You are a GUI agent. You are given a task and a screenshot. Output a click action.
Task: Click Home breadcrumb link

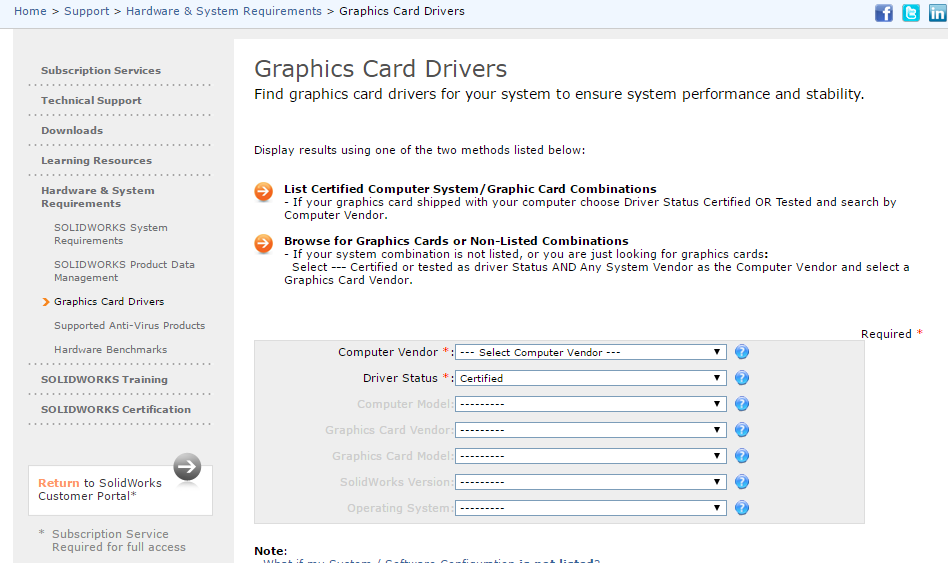pyautogui.click(x=30, y=11)
